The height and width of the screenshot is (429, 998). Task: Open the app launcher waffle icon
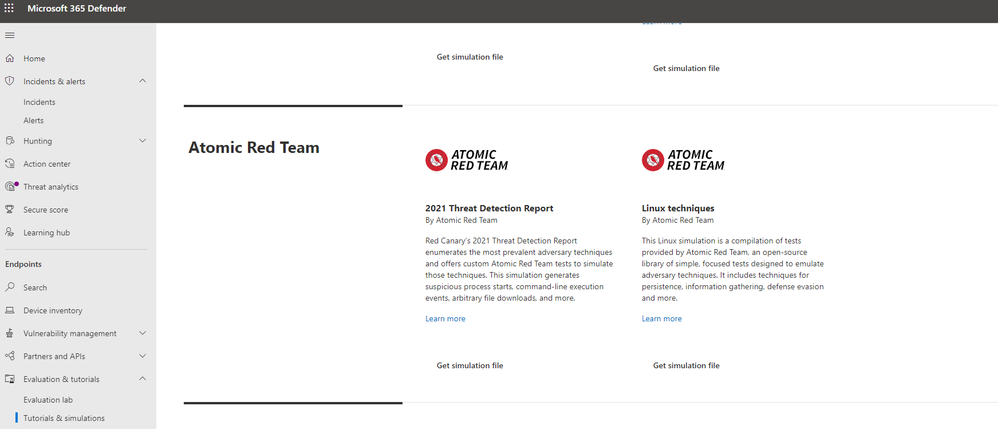pyautogui.click(x=9, y=8)
